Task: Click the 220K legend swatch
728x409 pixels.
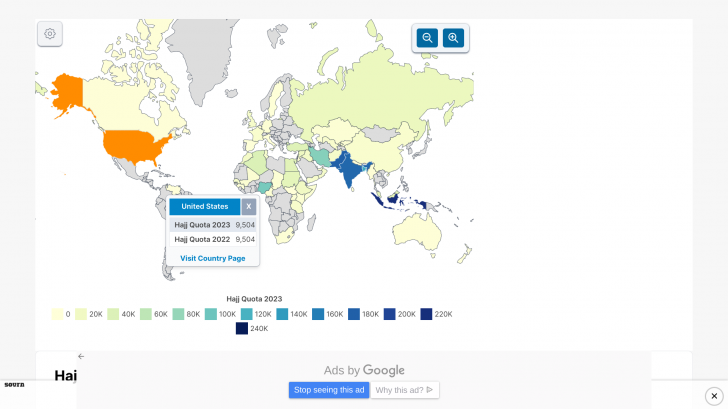Action: pyautogui.click(x=427, y=314)
